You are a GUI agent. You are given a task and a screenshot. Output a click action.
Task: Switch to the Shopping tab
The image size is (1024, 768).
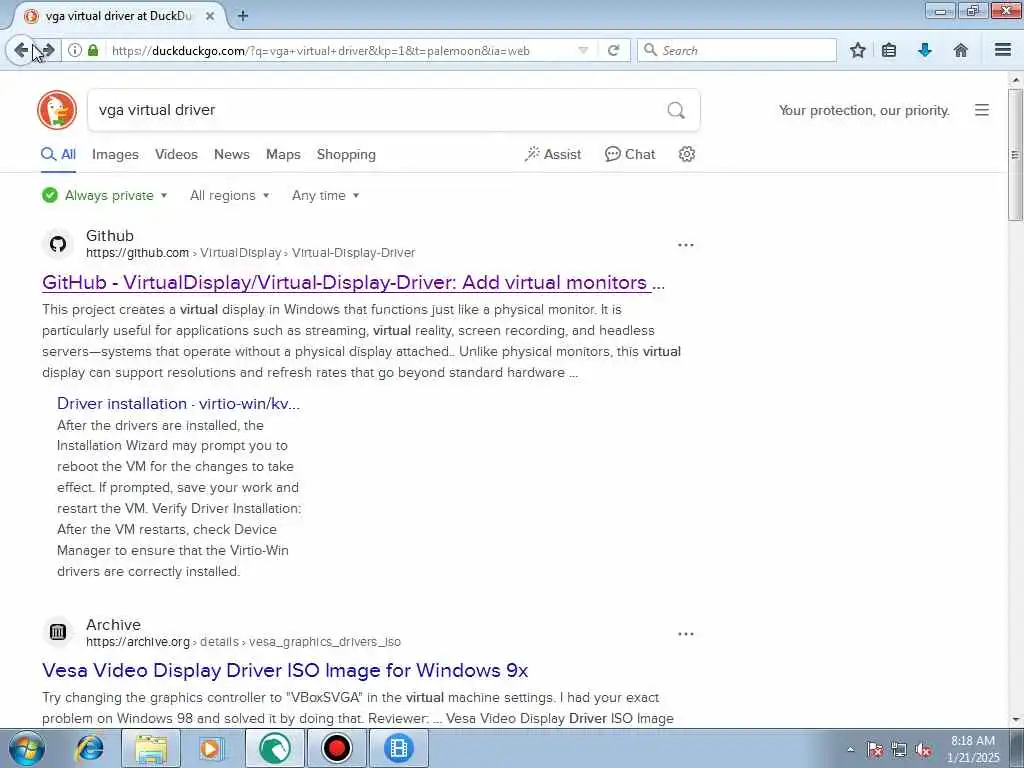click(346, 154)
